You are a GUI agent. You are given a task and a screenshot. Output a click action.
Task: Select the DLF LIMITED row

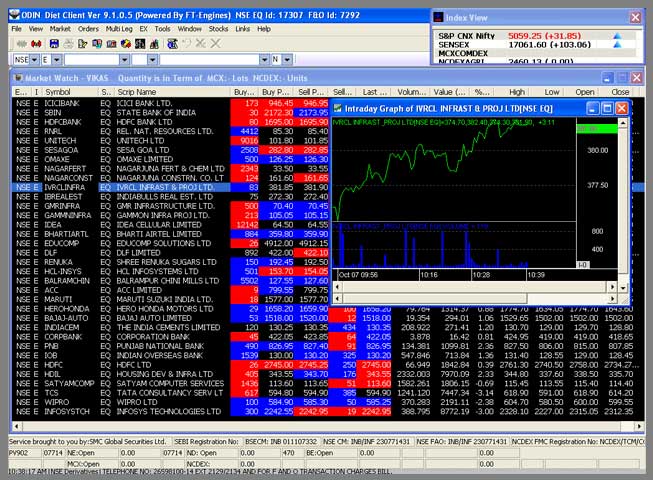[x=171, y=253]
